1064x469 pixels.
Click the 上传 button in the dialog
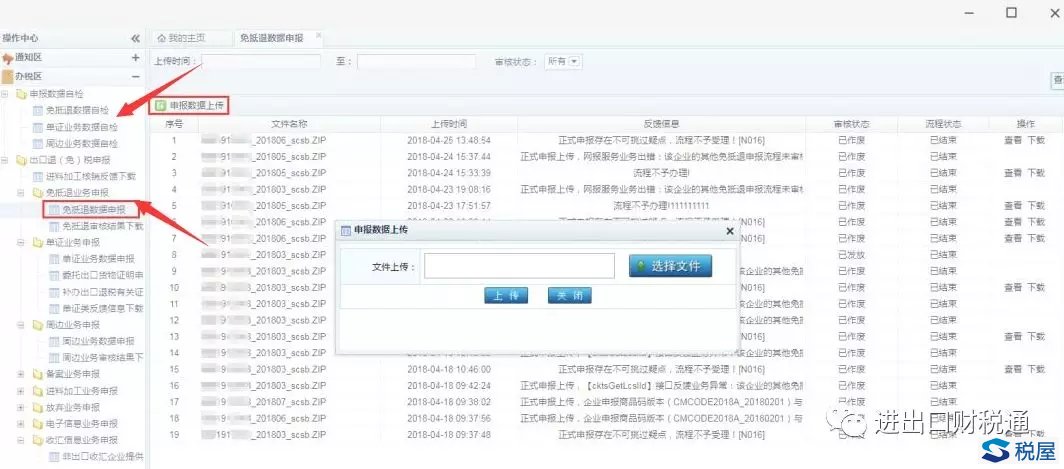pos(506,296)
